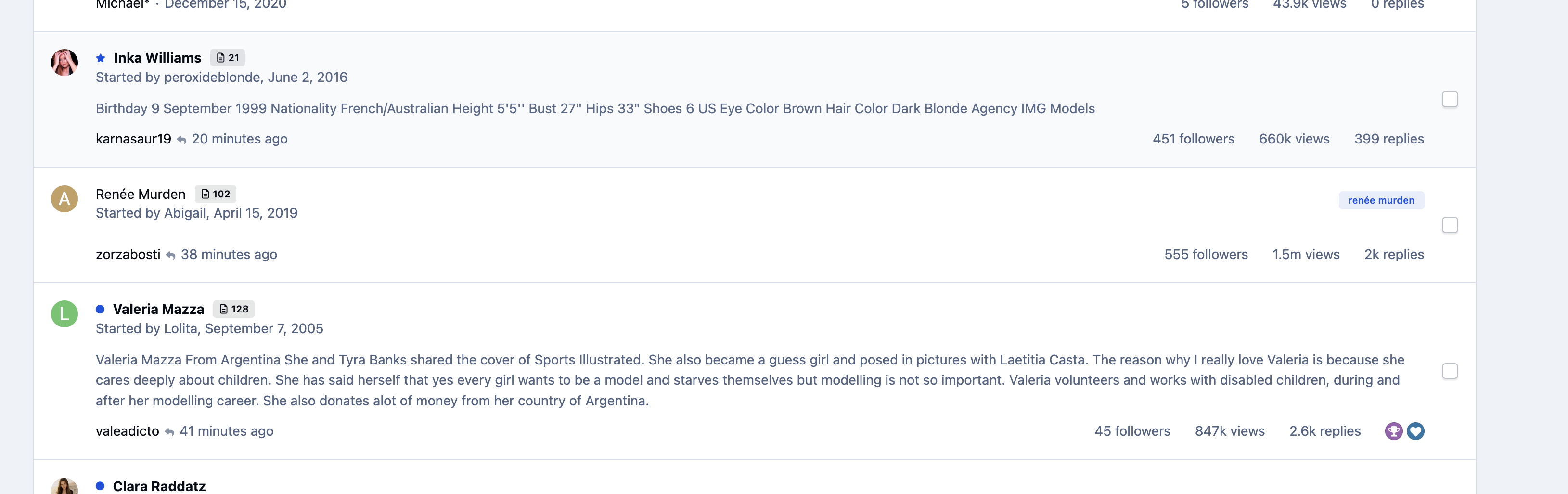The image size is (1568, 494).
Task: Open Inka Williams page count badge 21
Action: coord(228,58)
